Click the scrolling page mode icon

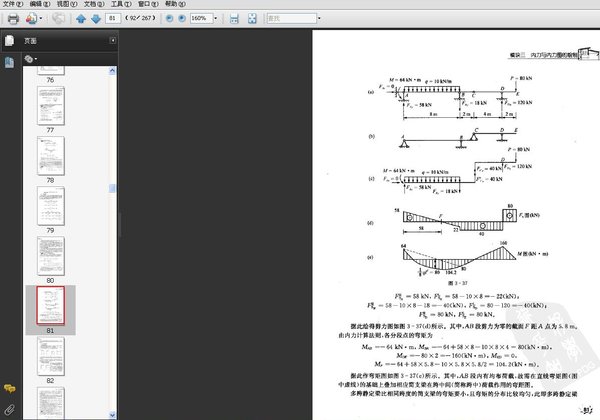point(234,18)
